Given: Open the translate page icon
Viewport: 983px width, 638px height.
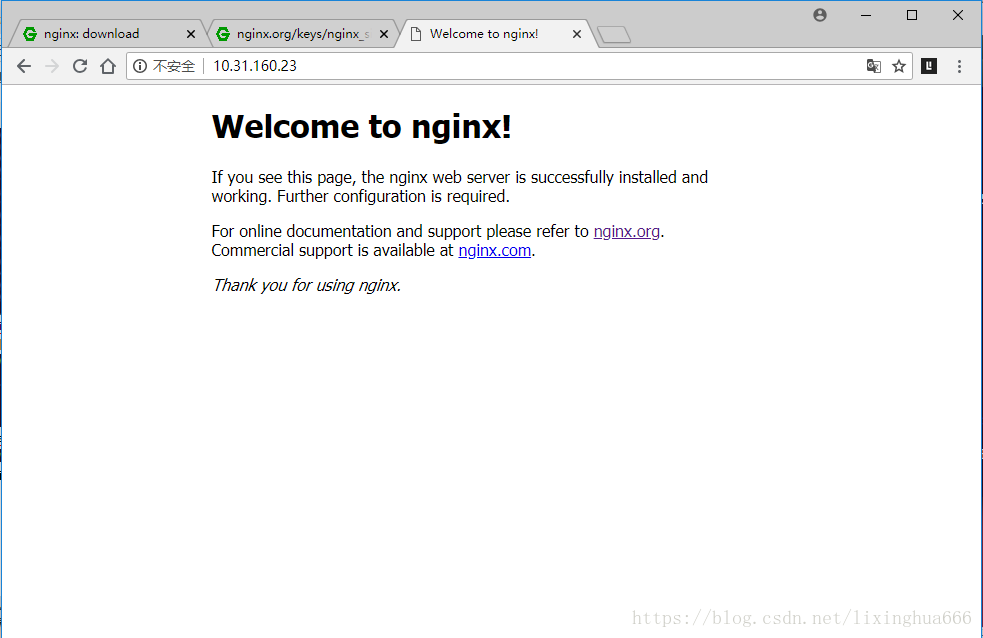Looking at the screenshot, I should pyautogui.click(x=873, y=66).
